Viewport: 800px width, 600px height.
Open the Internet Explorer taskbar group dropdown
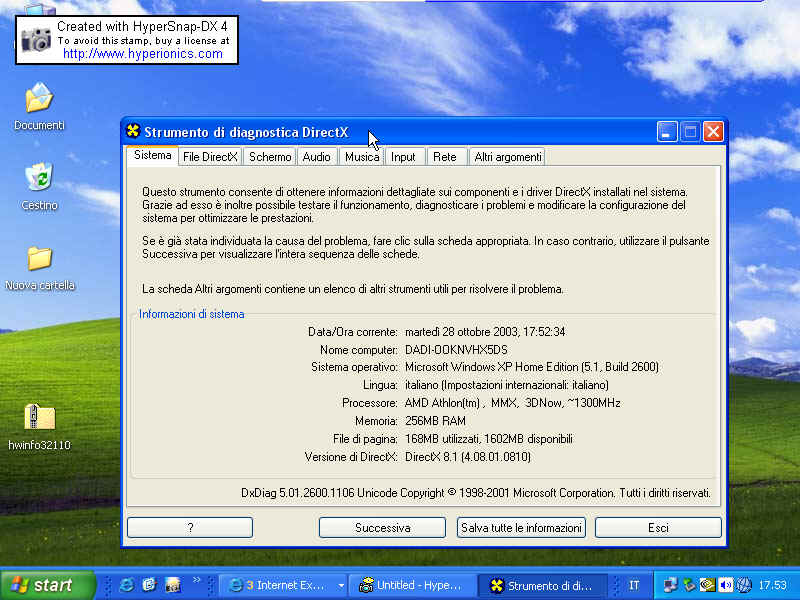click(341, 585)
